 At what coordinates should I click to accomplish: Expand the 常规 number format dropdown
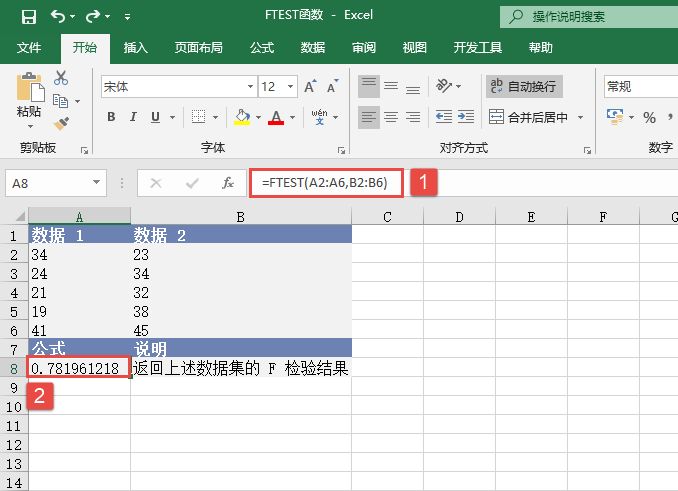[640, 87]
